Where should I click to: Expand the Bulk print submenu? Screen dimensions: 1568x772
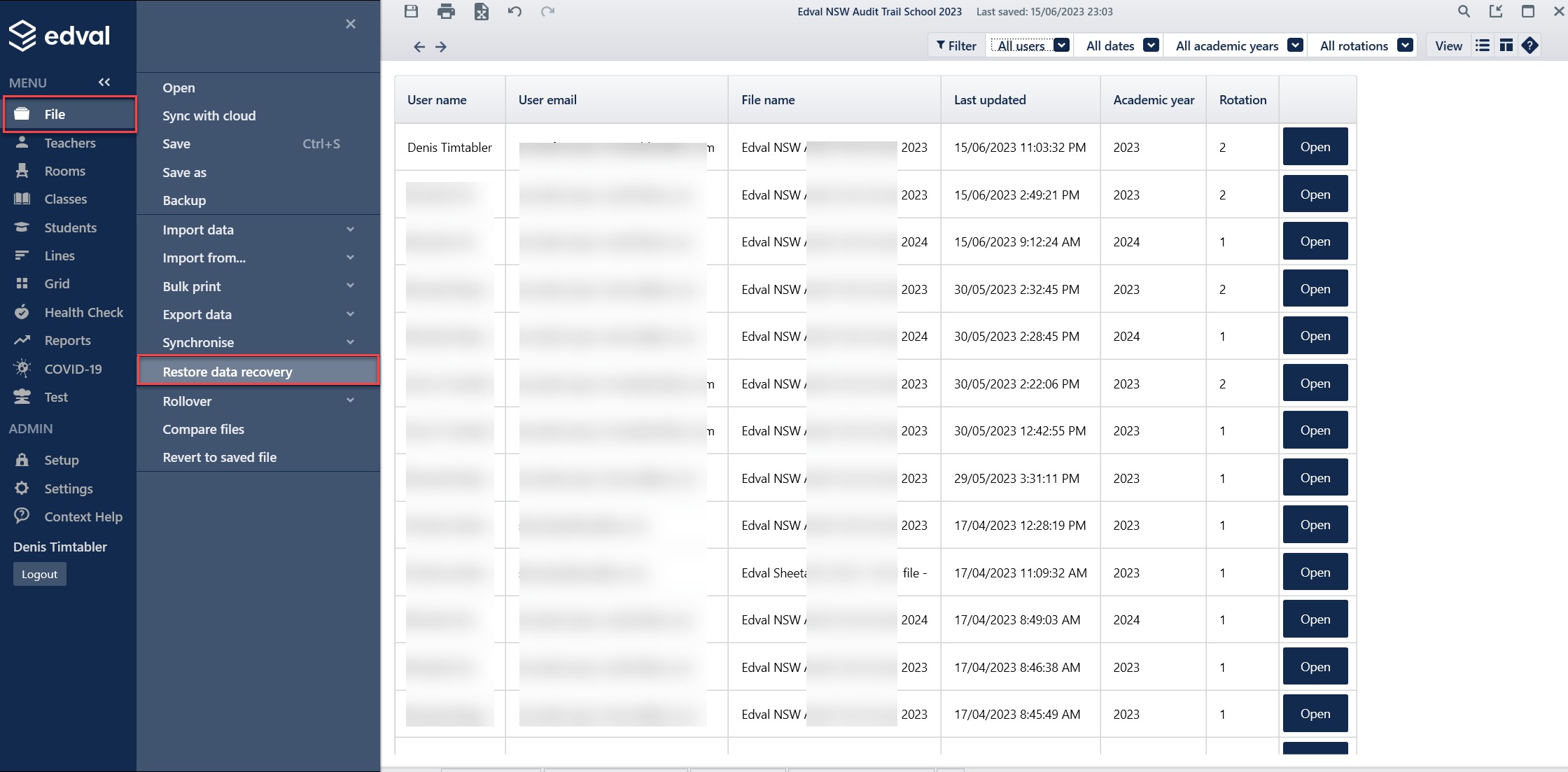point(258,286)
